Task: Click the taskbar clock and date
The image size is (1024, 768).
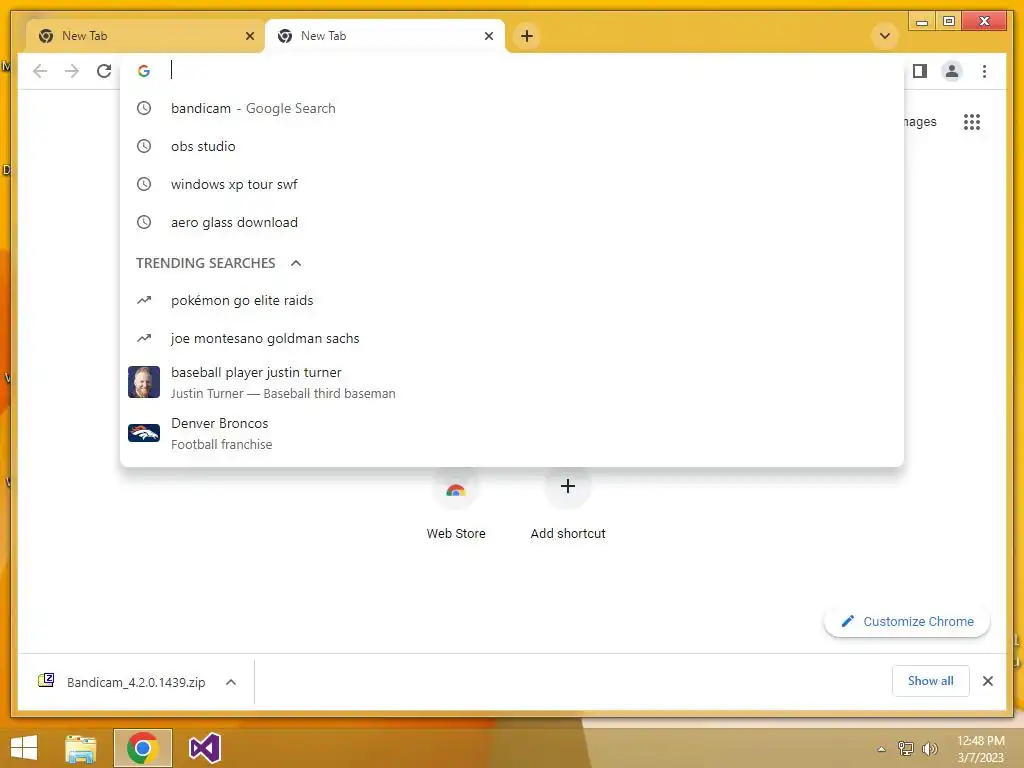Action: [980, 749]
